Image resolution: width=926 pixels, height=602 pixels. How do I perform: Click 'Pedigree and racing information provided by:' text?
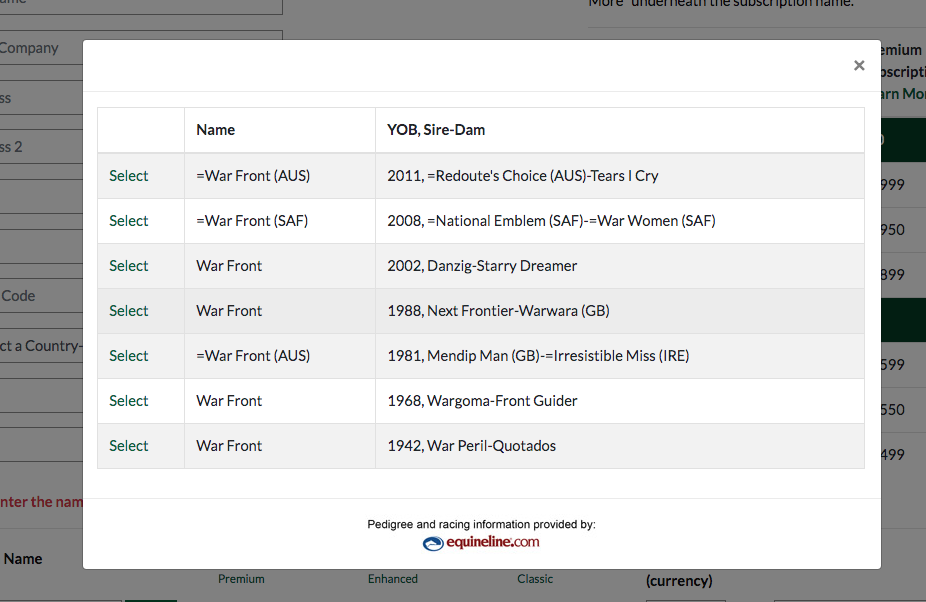[481, 524]
